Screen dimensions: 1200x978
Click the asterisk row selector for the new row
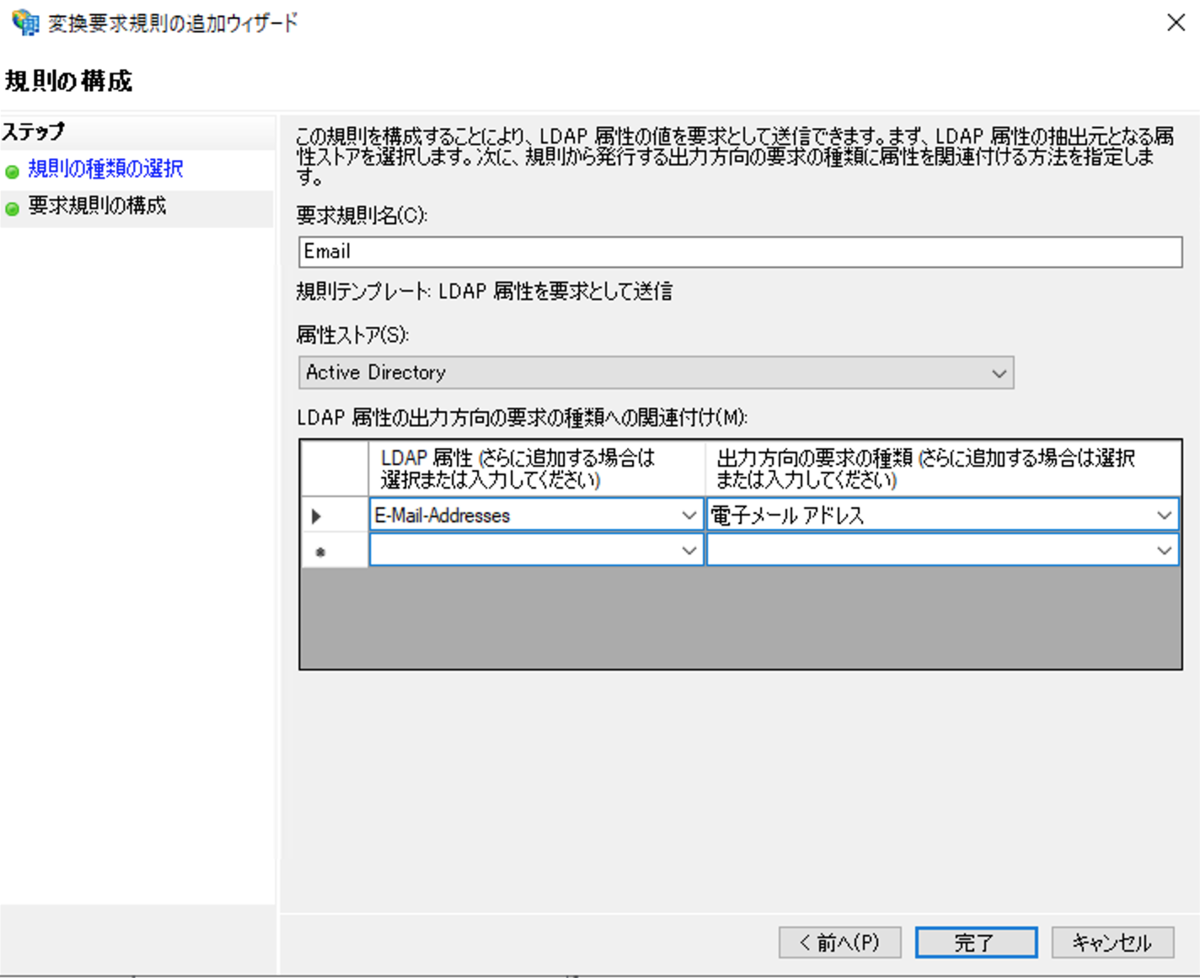tap(317, 550)
